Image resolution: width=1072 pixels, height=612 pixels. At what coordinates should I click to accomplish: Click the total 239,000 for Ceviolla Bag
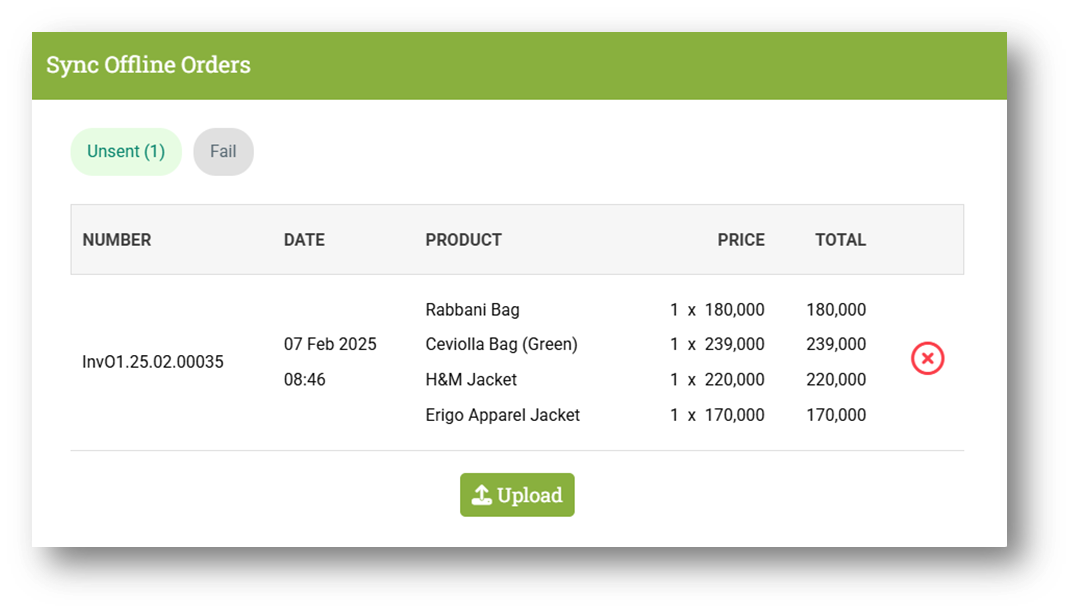point(836,344)
